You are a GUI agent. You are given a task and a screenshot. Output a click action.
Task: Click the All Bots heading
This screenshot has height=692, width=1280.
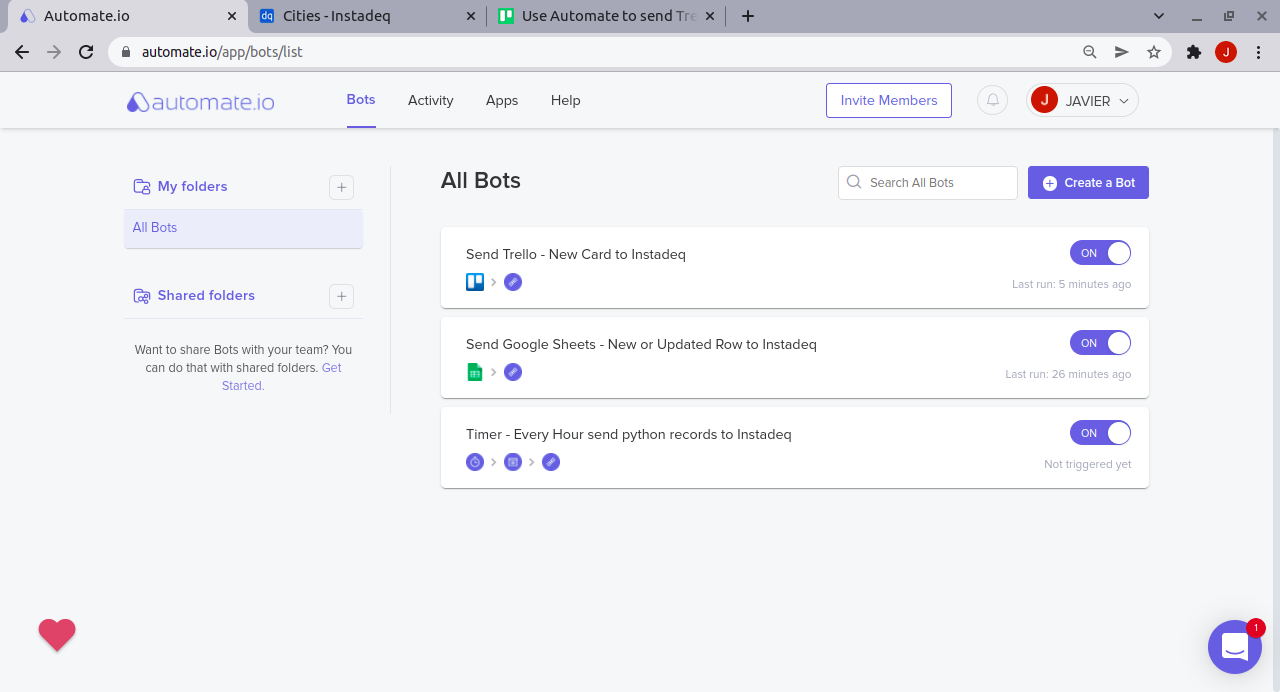[x=481, y=181]
